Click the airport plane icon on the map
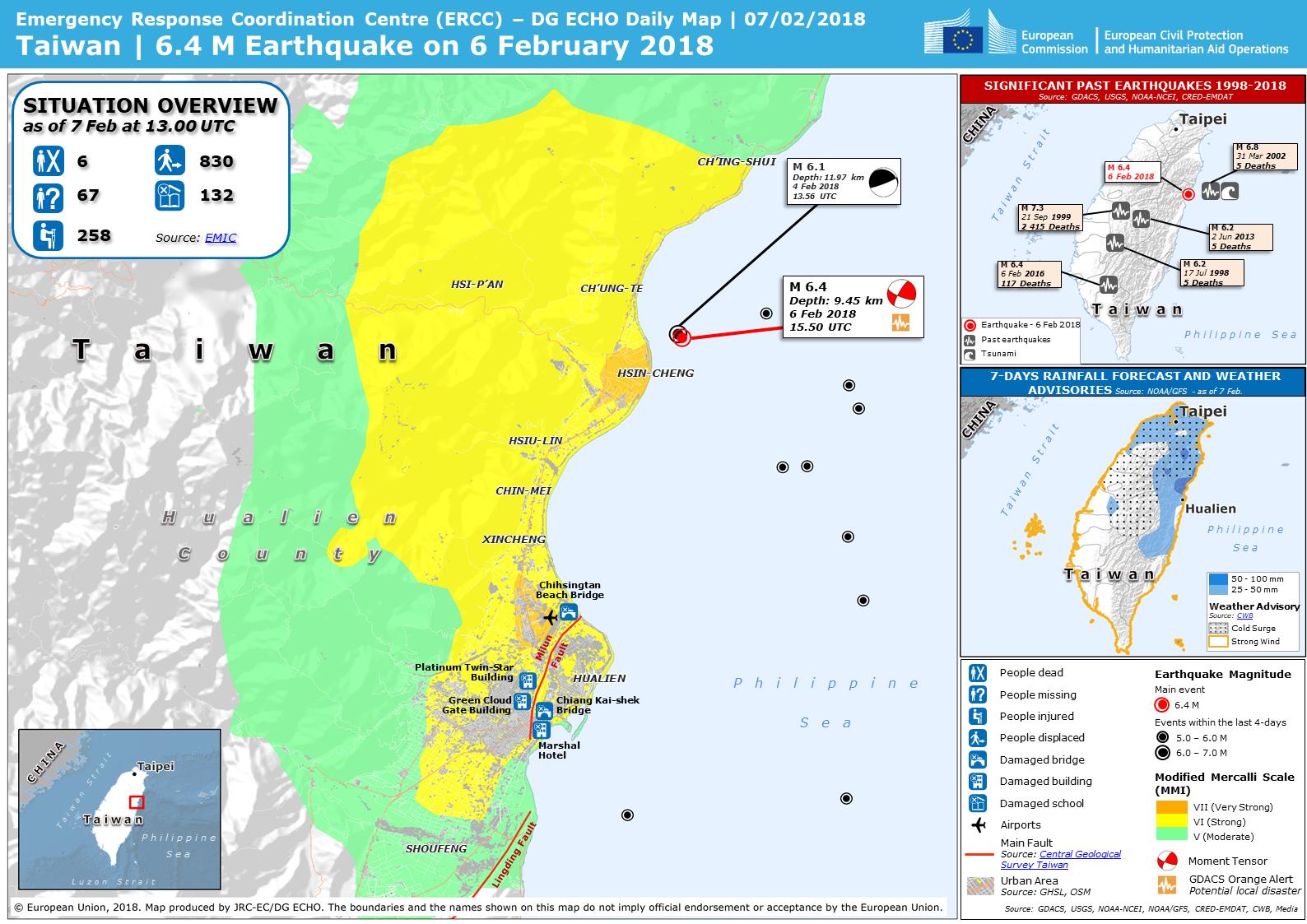Screen dimensions: 1307x924 (550, 616)
